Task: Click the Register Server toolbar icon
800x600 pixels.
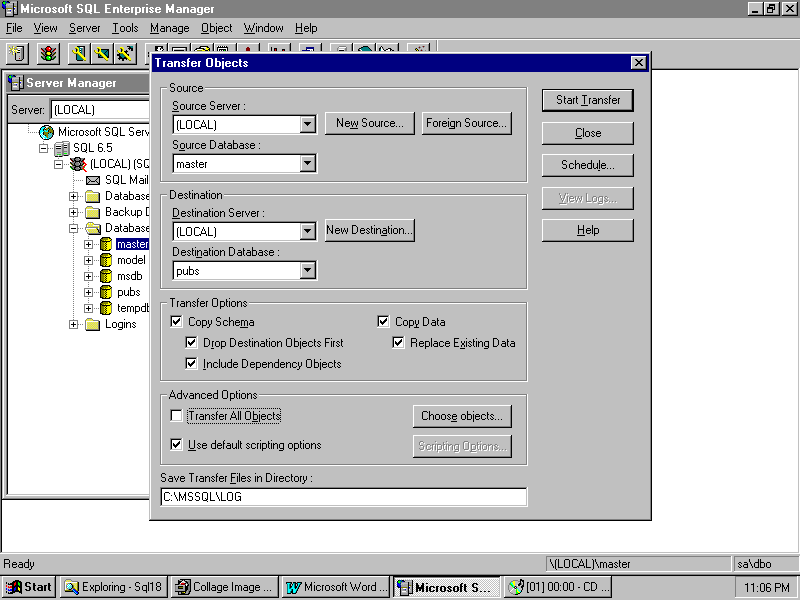Action: (x=18, y=53)
